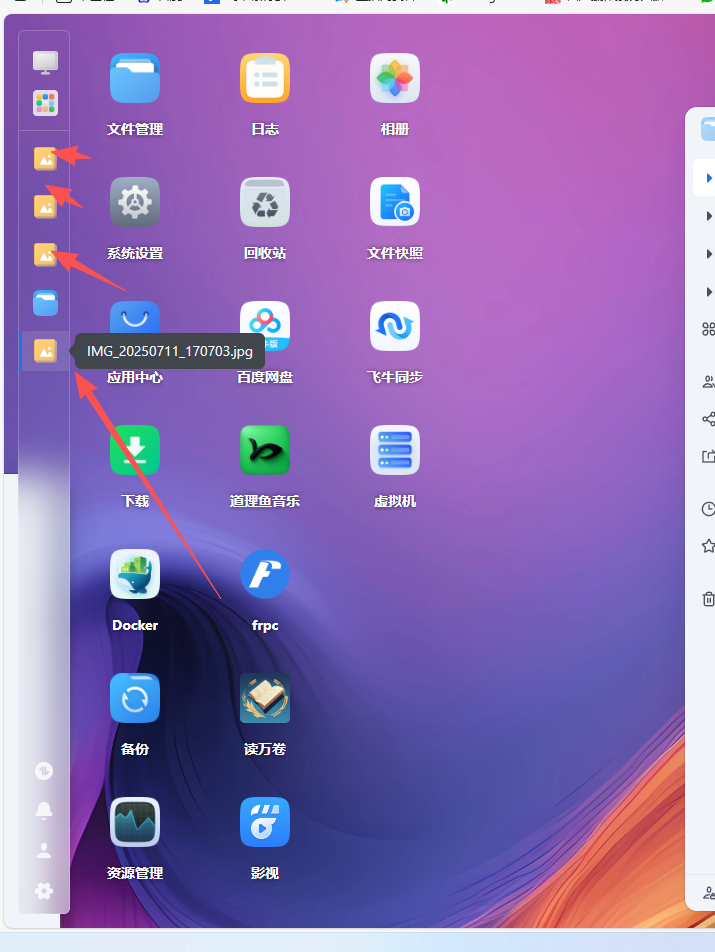Open the 虚拟机 virtual machine app

395,450
